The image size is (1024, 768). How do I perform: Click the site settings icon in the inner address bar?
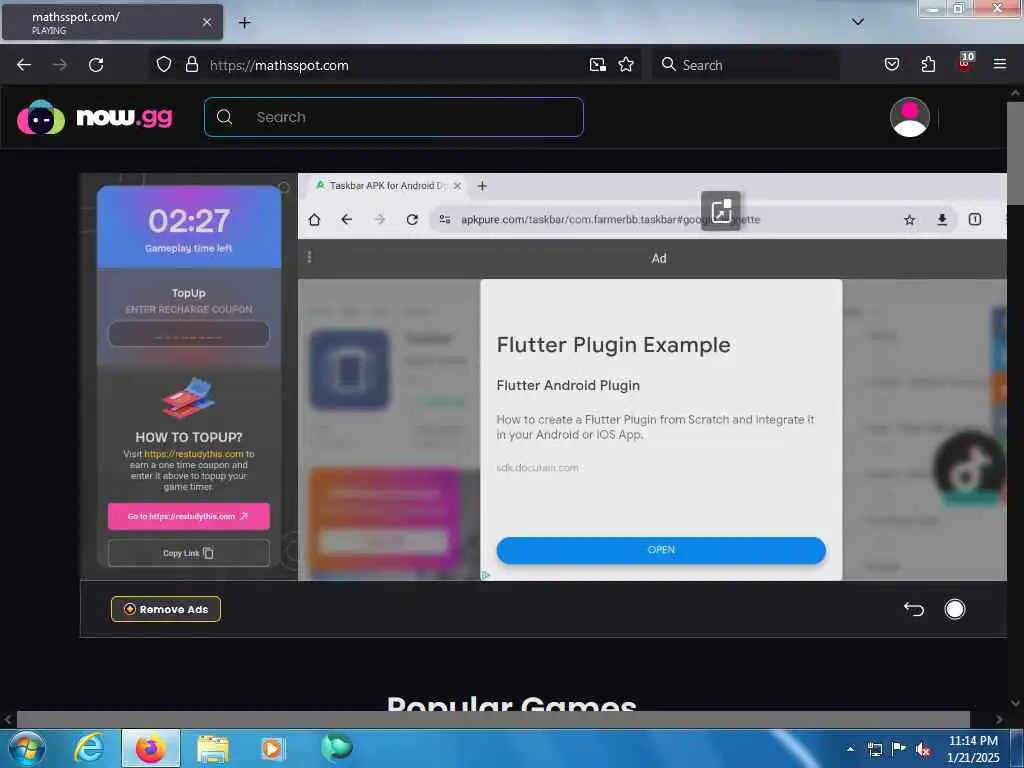click(x=445, y=219)
